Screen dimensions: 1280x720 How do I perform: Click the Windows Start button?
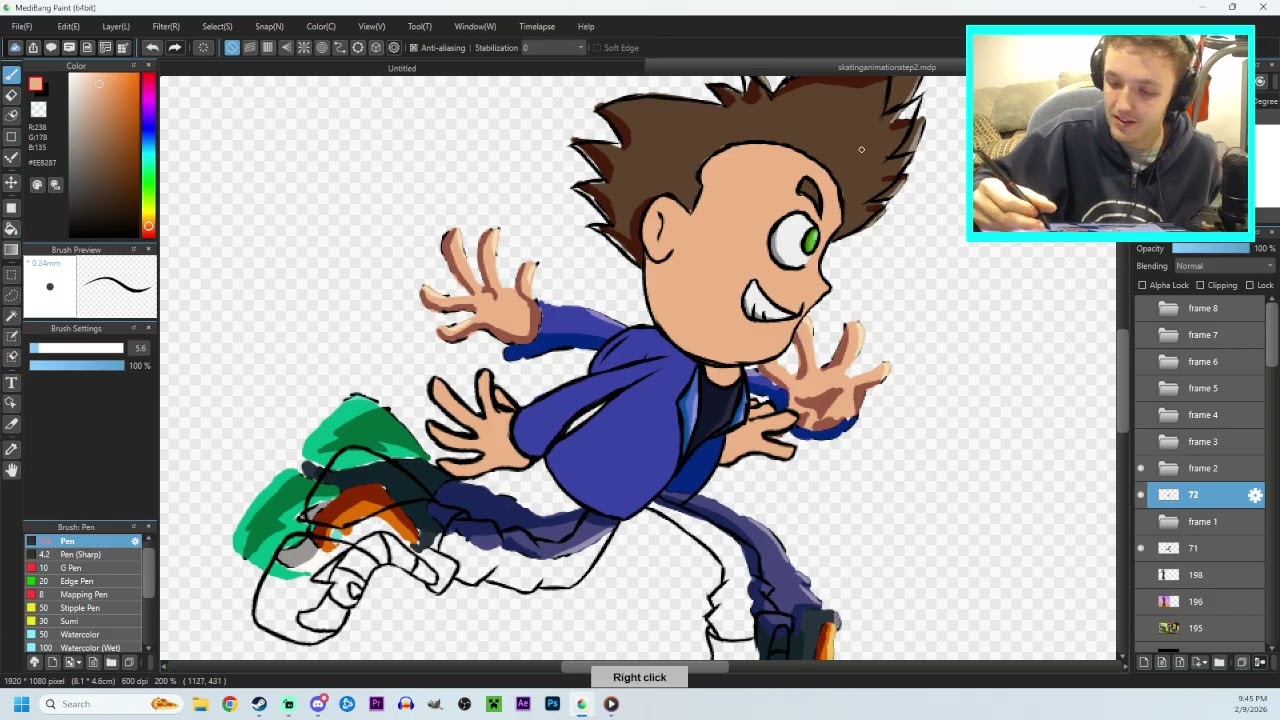pyautogui.click(x=21, y=704)
